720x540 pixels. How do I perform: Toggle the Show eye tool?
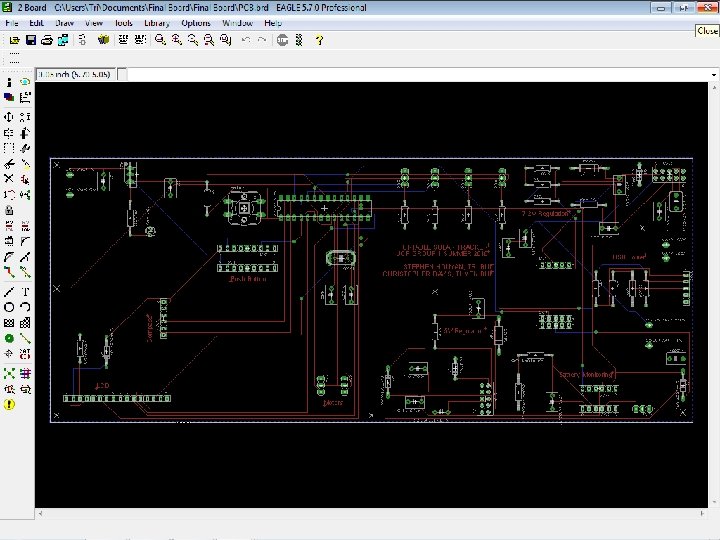coord(26,82)
